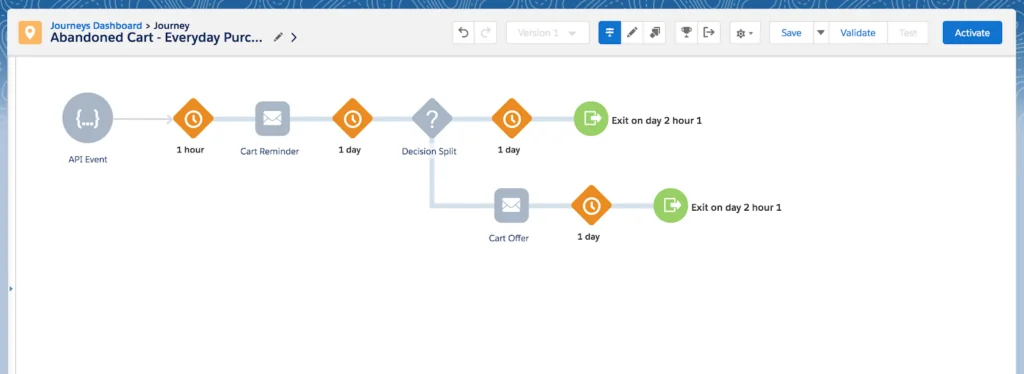The height and width of the screenshot is (374, 1024).
Task: Click the disabled Test button
Action: coord(908,33)
